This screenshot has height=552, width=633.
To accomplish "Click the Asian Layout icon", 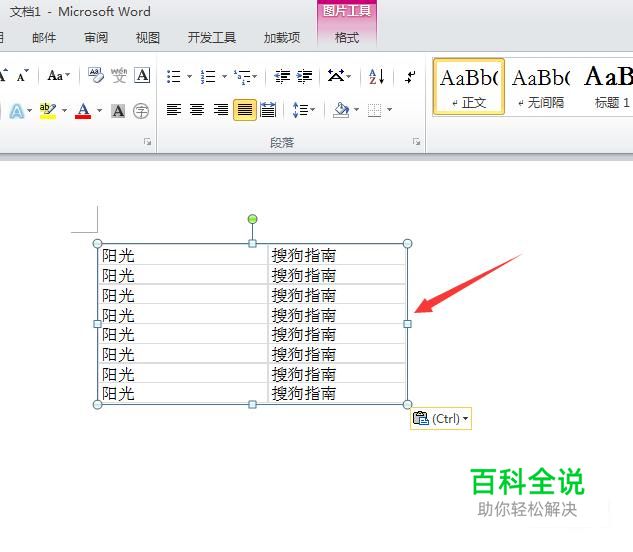I will 339,76.
